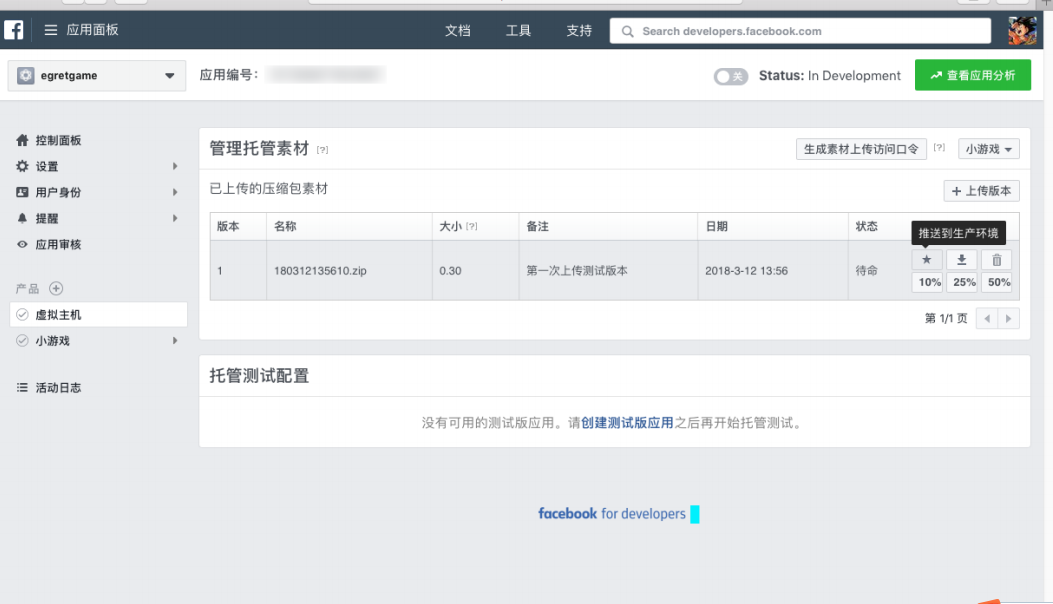Image resolution: width=1053 pixels, height=604 pixels.
Task: Expand the 用户身份 sidebar section
Action: click(21, 192)
